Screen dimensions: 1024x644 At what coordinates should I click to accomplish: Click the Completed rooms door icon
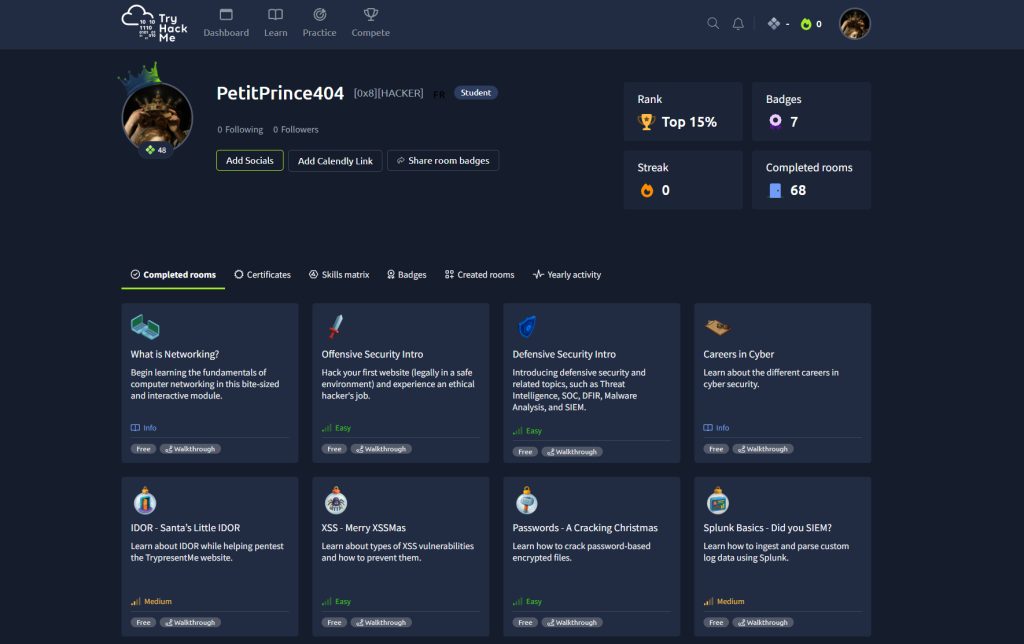(x=775, y=190)
